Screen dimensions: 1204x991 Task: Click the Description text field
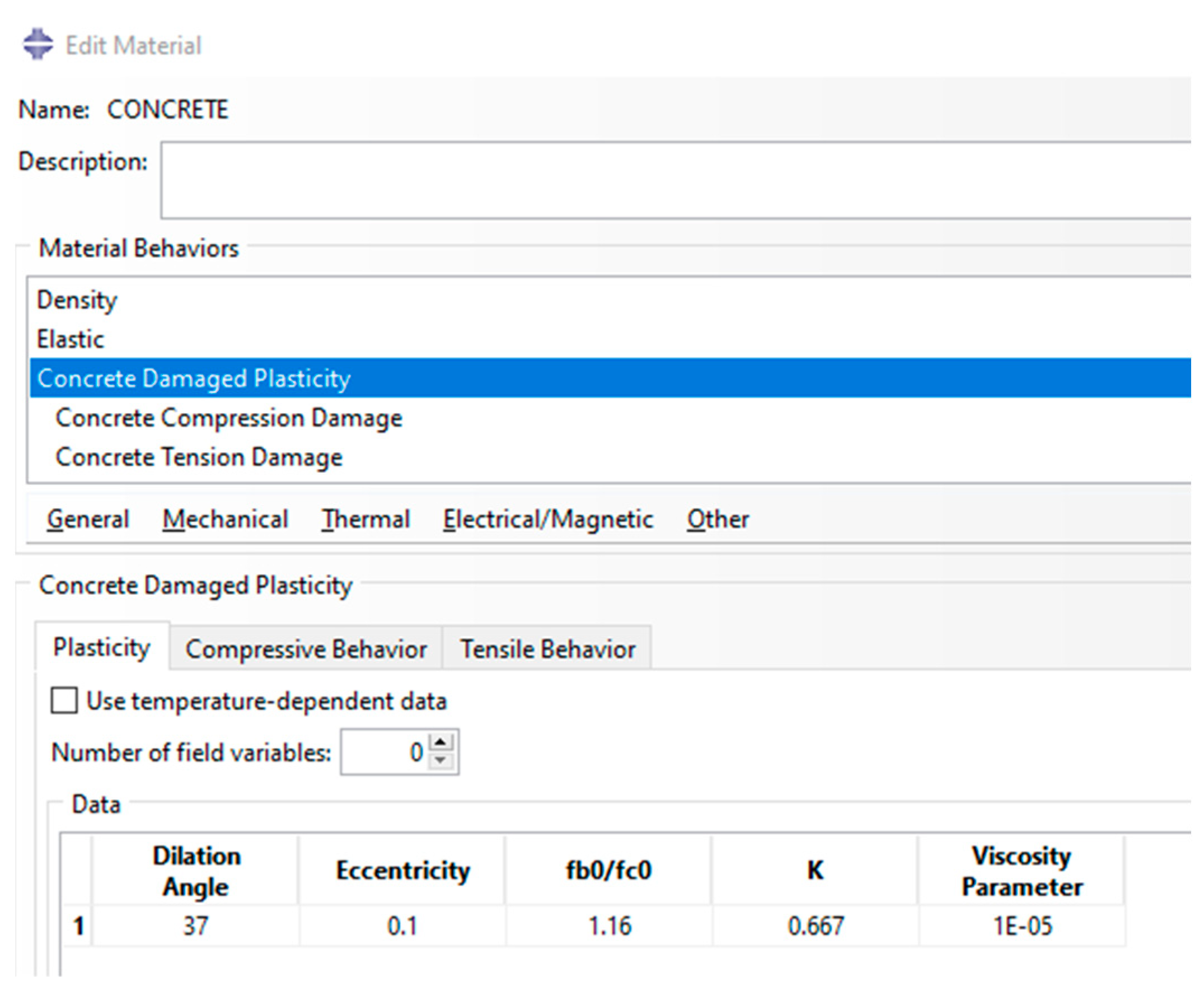pos(673,180)
